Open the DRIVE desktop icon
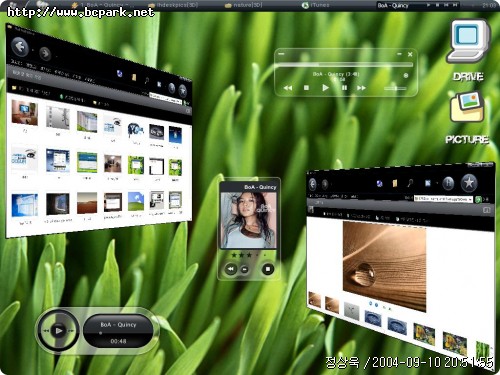 point(468,50)
